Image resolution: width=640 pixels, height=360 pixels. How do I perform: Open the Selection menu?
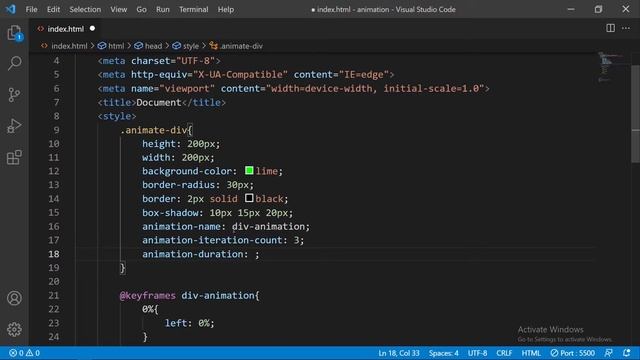click(x=85, y=9)
